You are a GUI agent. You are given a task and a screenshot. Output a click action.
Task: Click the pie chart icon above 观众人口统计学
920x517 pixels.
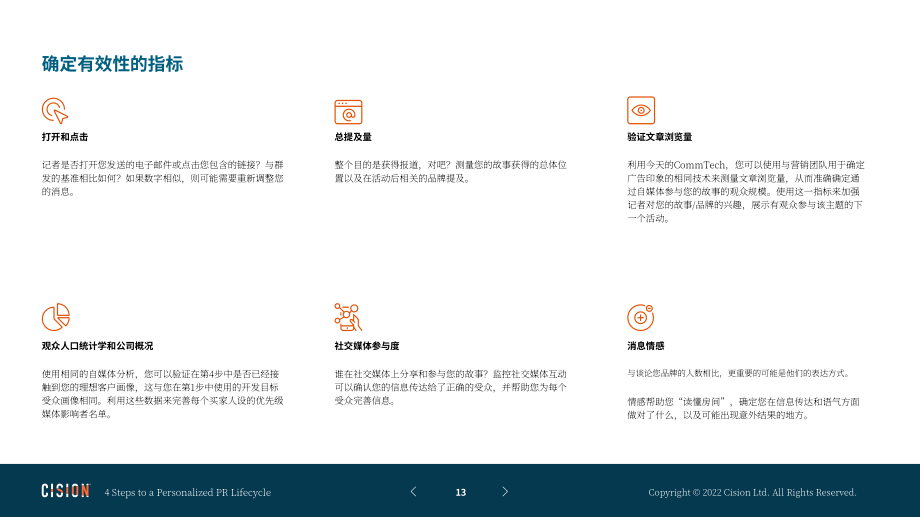[56, 317]
